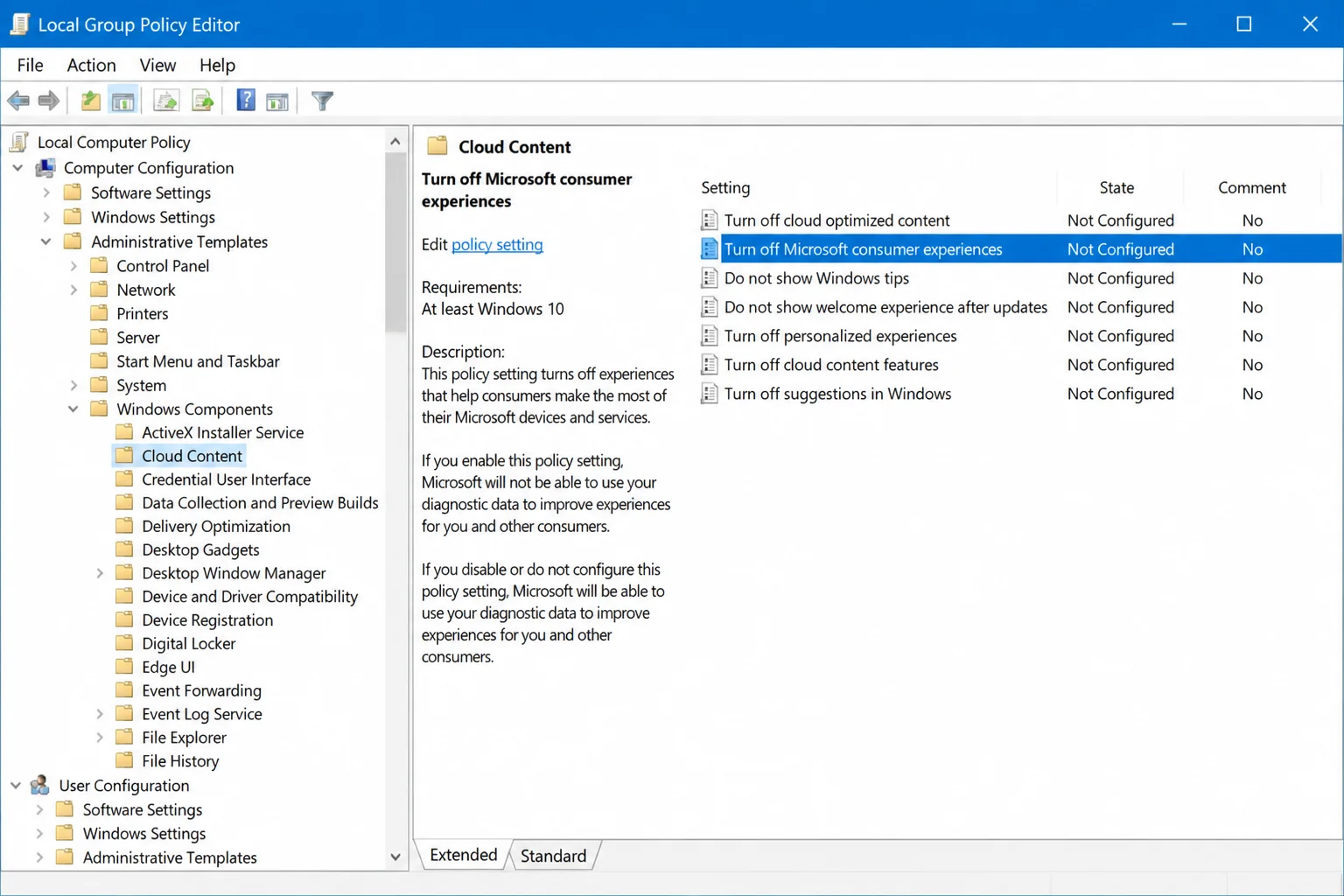1344x896 pixels.
Task: Open the File menu
Action: [30, 65]
